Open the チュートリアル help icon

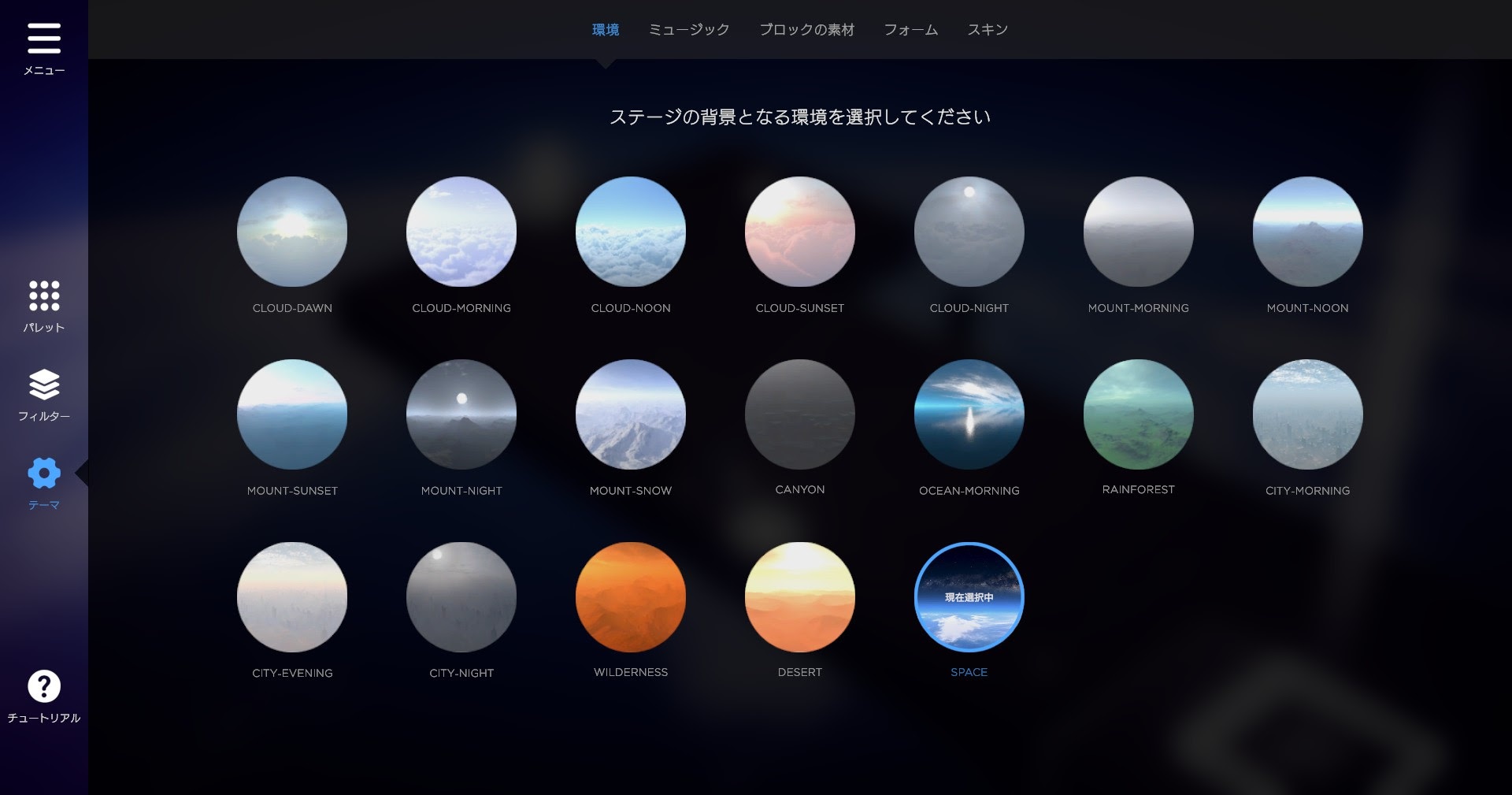tap(44, 686)
